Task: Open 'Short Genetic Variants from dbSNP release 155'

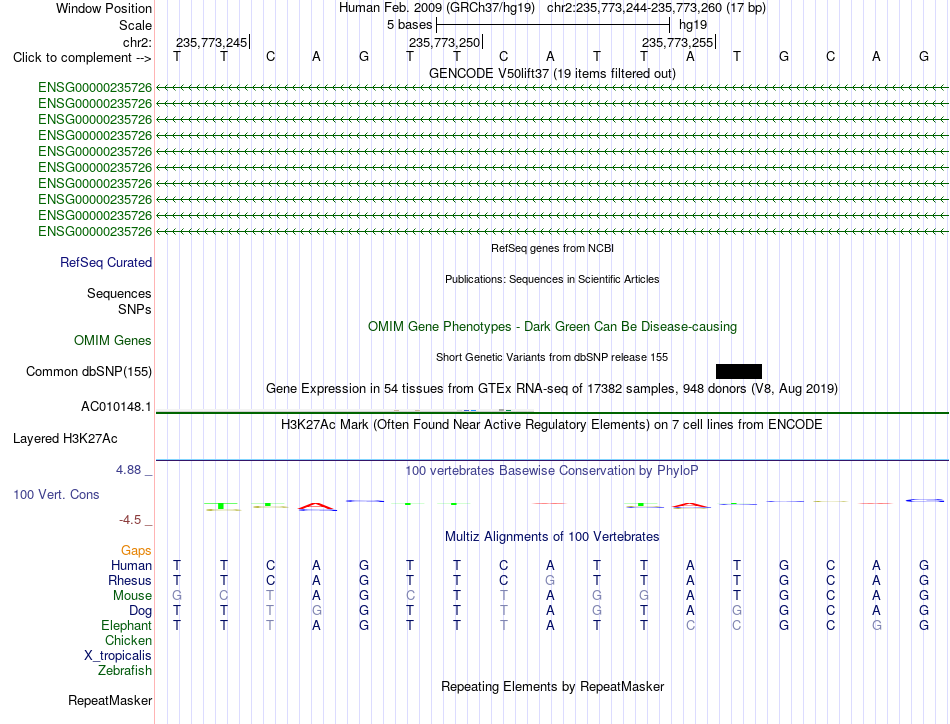Action: click(552, 357)
